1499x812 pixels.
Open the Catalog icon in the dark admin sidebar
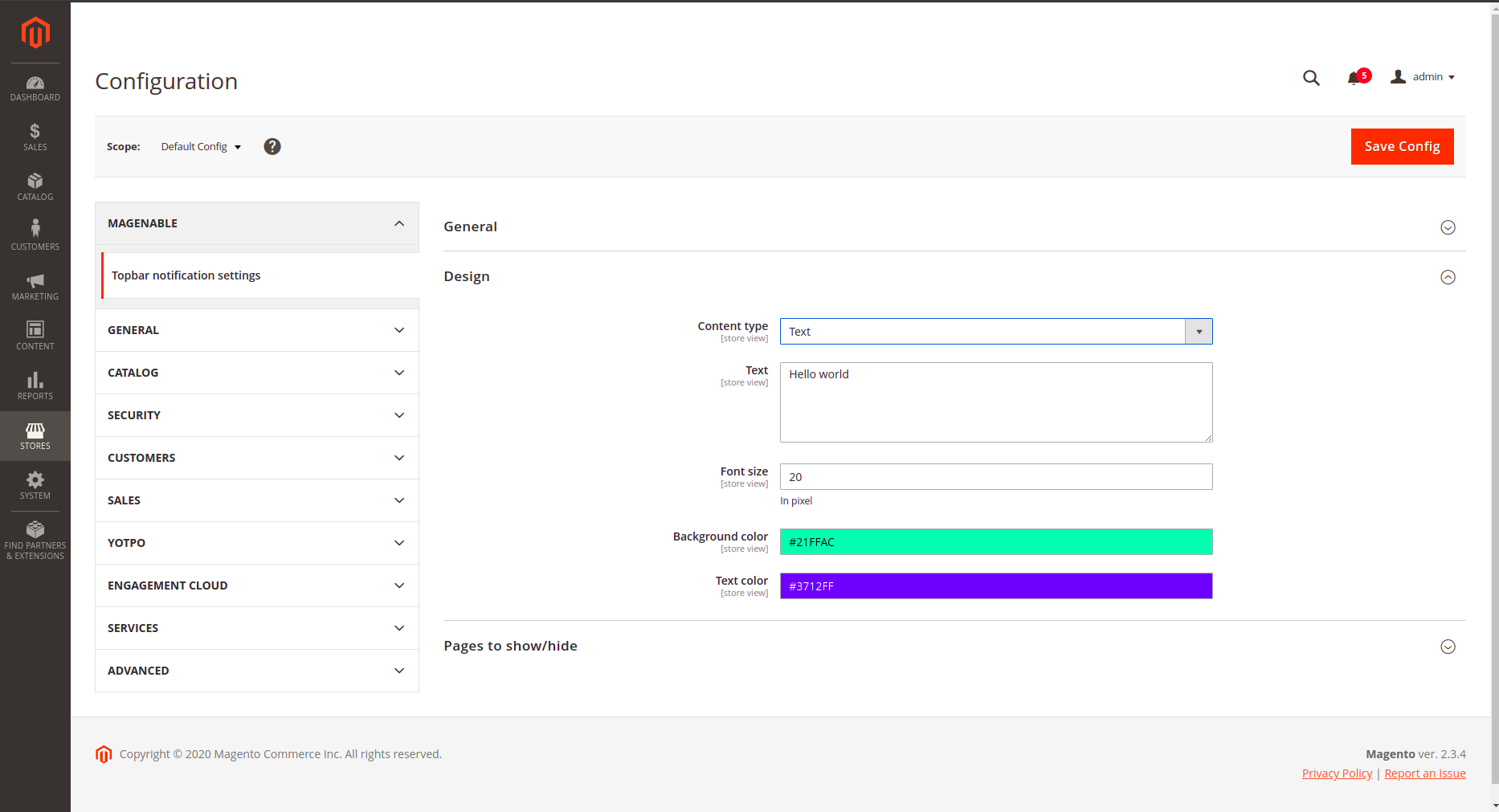click(35, 187)
